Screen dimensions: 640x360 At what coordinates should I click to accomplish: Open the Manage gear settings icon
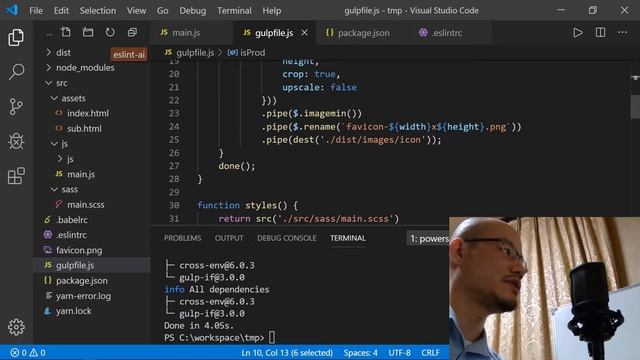coord(16,327)
